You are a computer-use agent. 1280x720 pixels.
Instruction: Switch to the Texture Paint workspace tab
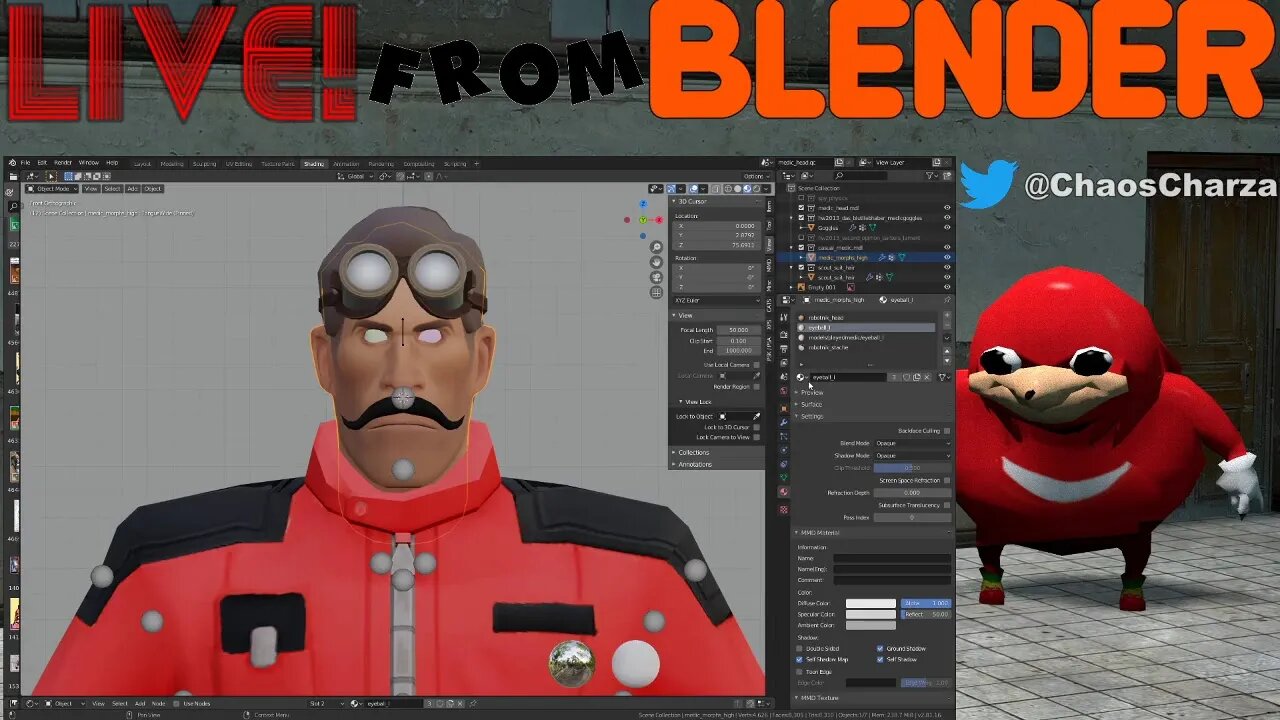(x=278, y=163)
